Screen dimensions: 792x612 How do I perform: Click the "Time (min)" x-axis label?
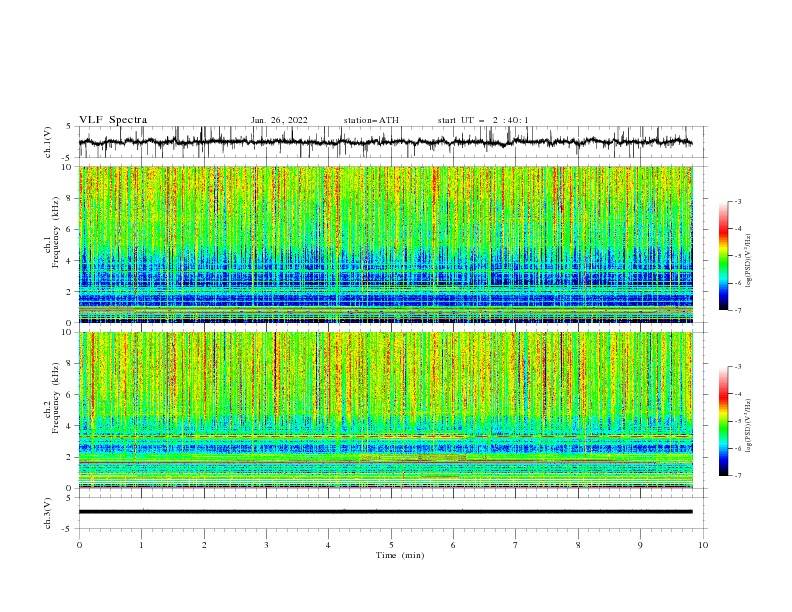pyautogui.click(x=400, y=555)
